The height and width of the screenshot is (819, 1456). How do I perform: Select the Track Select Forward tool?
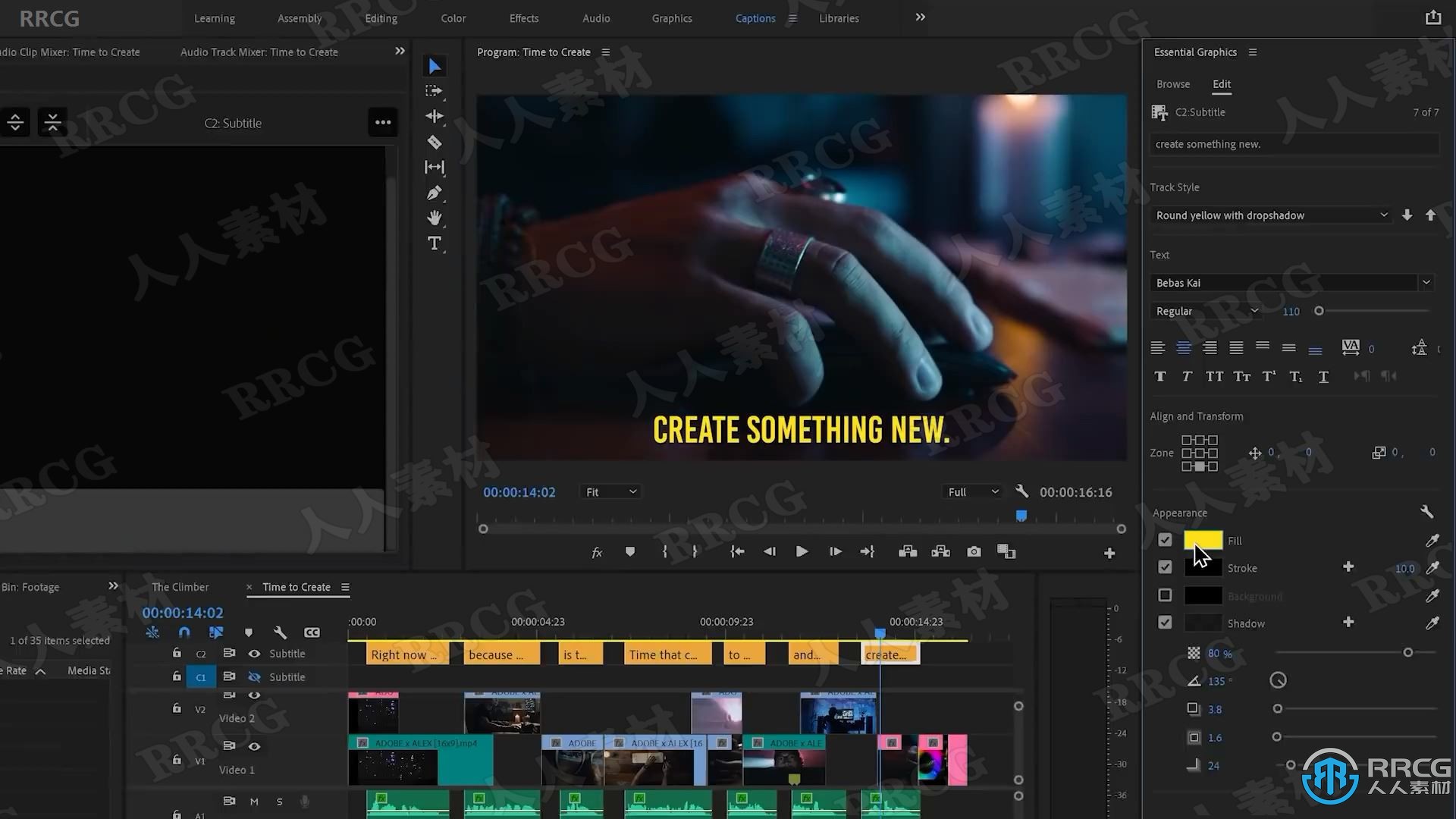click(435, 91)
